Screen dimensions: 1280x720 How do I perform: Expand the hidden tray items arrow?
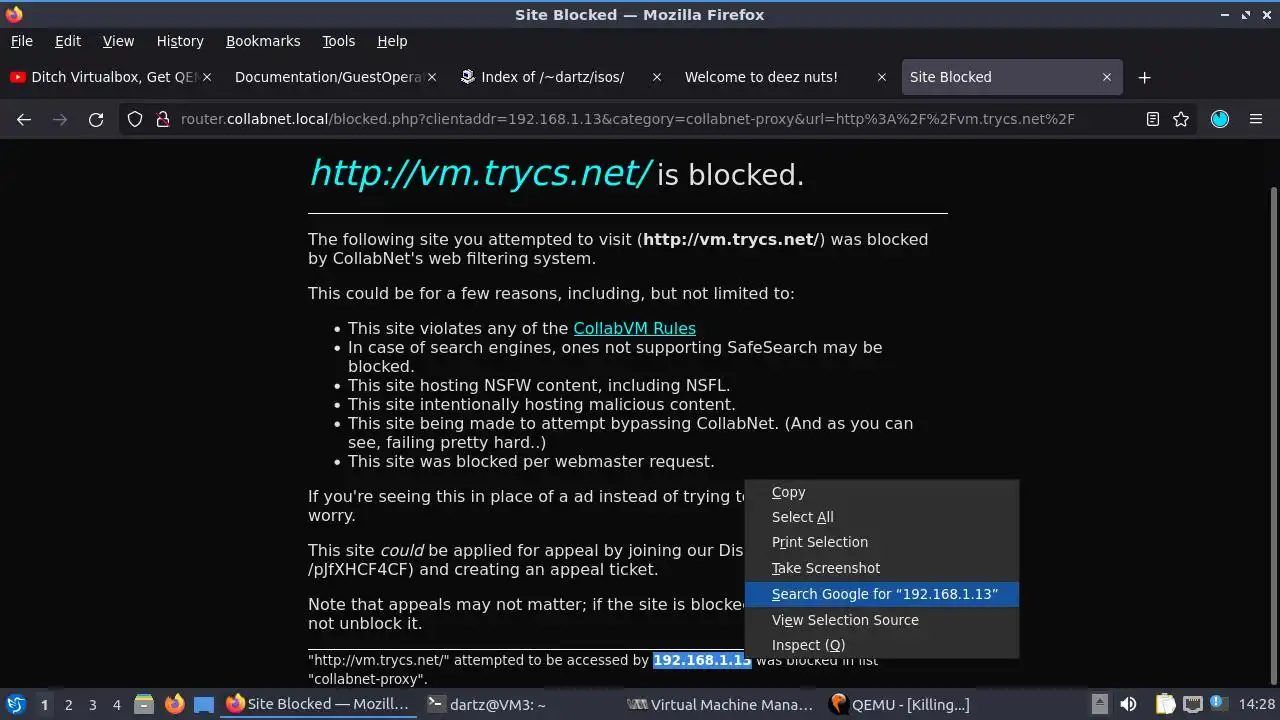click(x=1099, y=704)
